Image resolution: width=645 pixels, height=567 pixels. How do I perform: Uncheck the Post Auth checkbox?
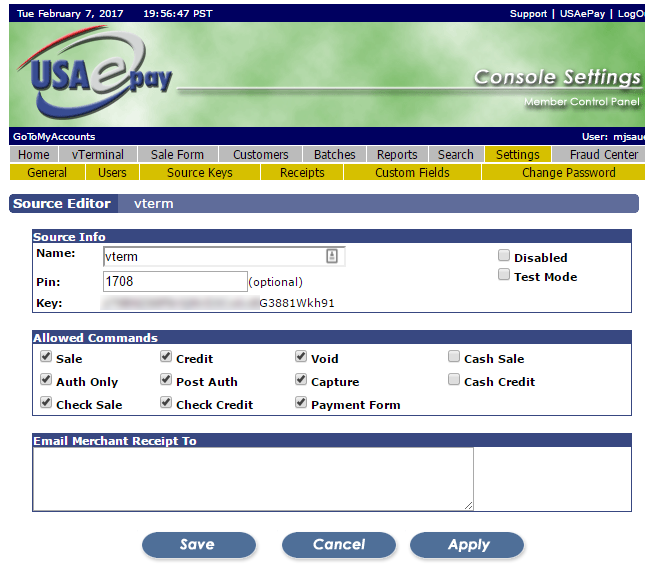[x=166, y=379]
